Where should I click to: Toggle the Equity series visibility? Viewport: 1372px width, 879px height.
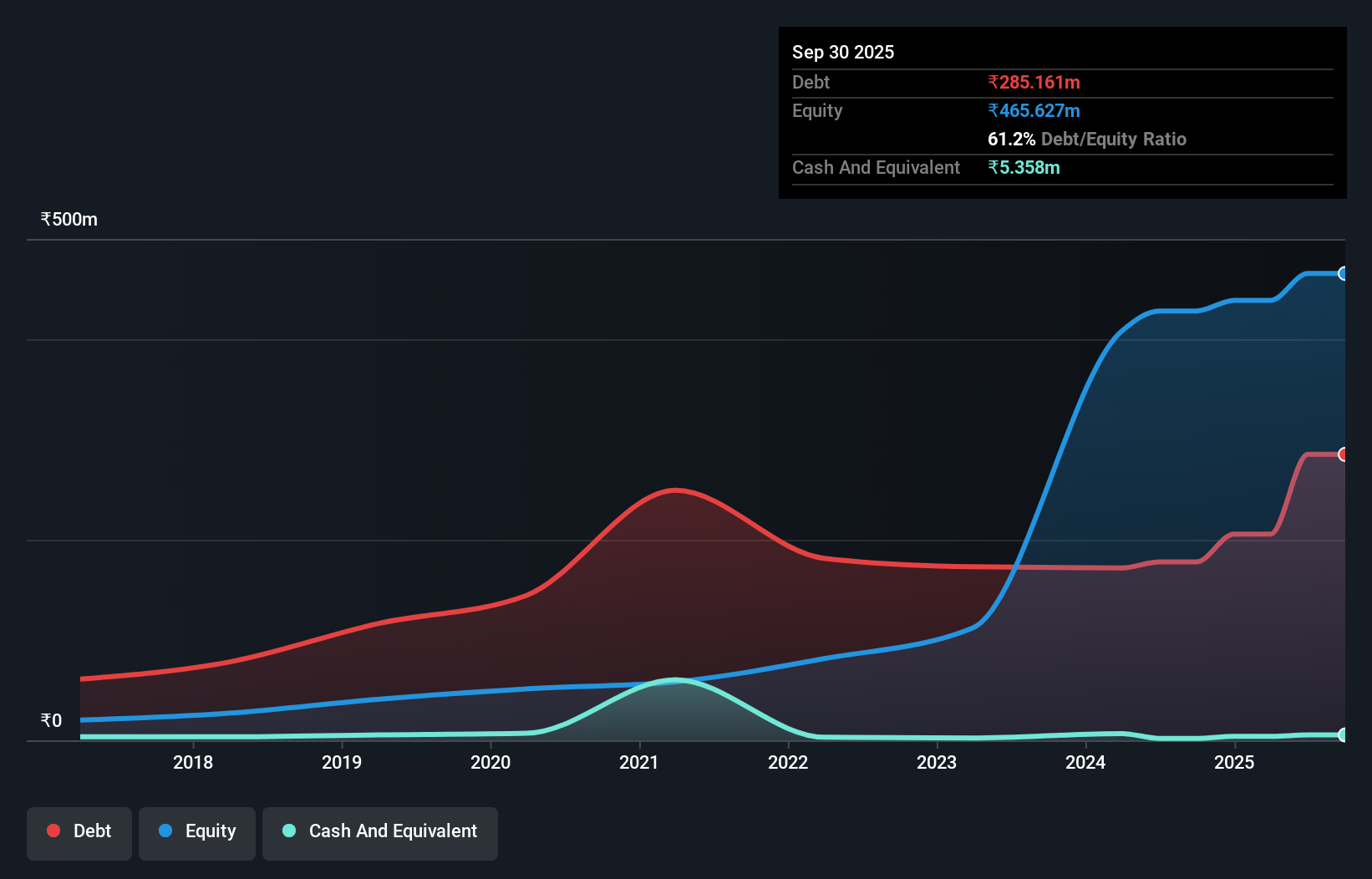(196, 832)
